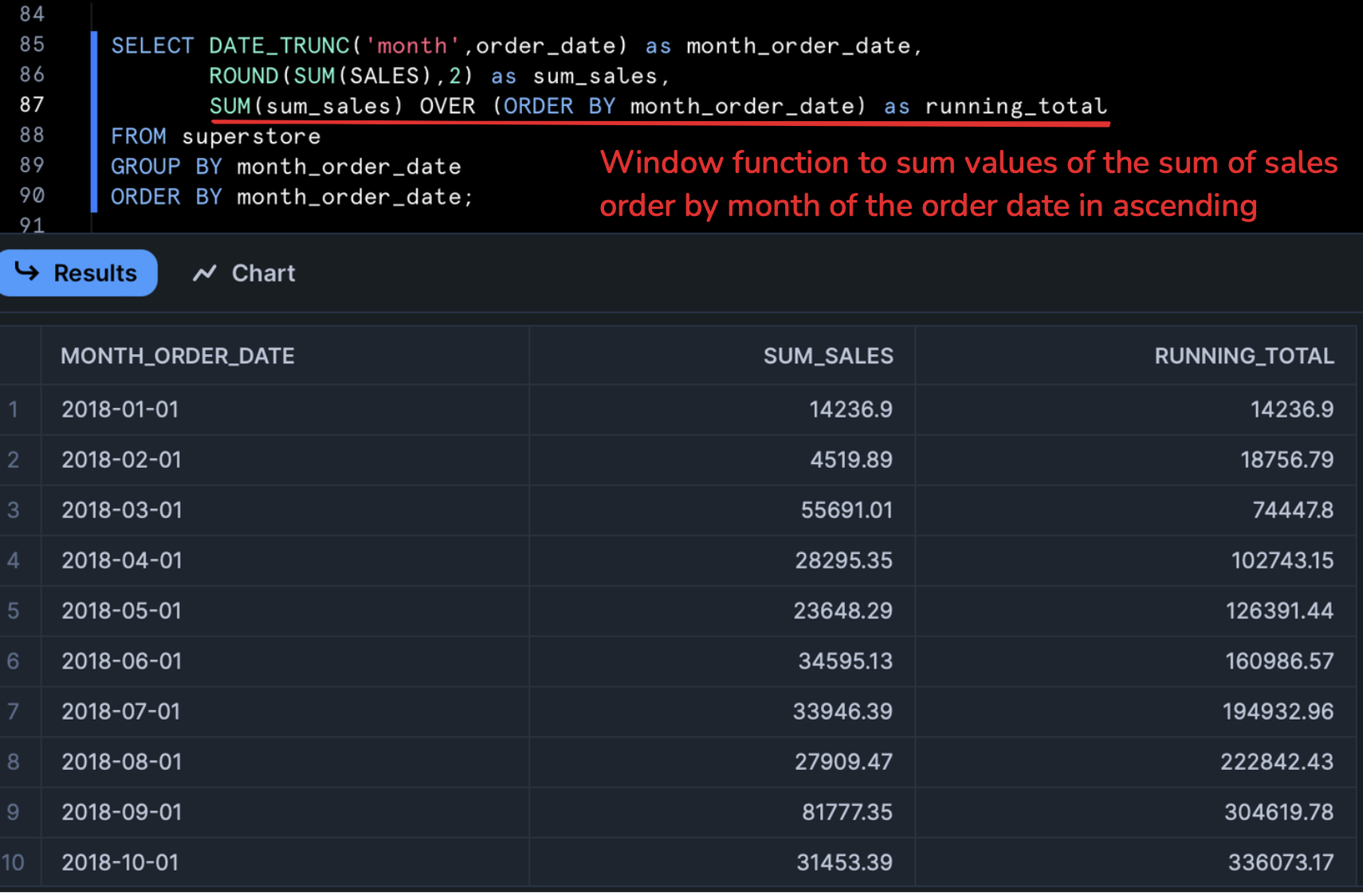Click the running_total alias in the code
The height and width of the screenshot is (896, 1363).
point(1015,107)
